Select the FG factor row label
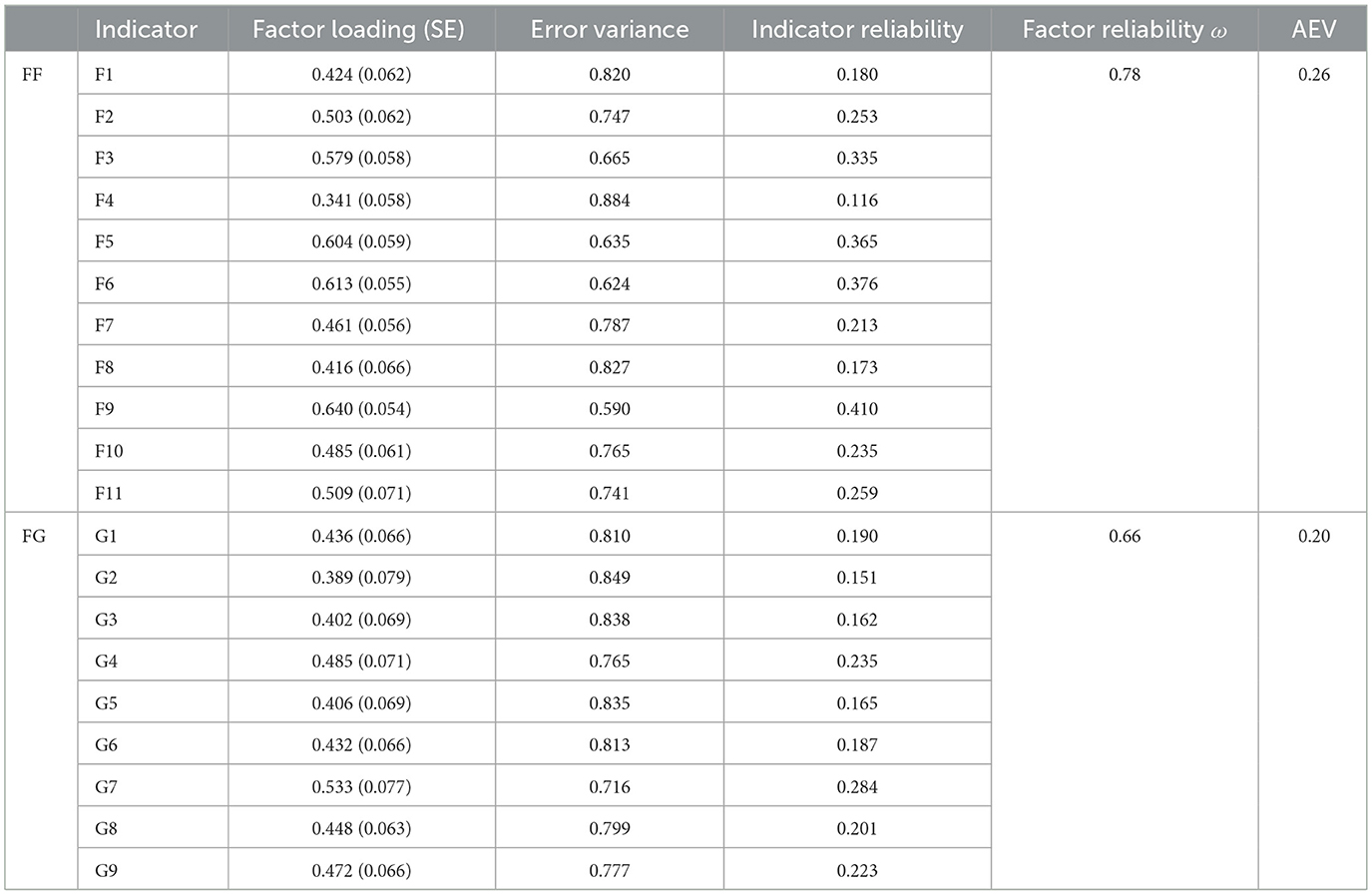This screenshot has width=1372, height=895. 34,536
